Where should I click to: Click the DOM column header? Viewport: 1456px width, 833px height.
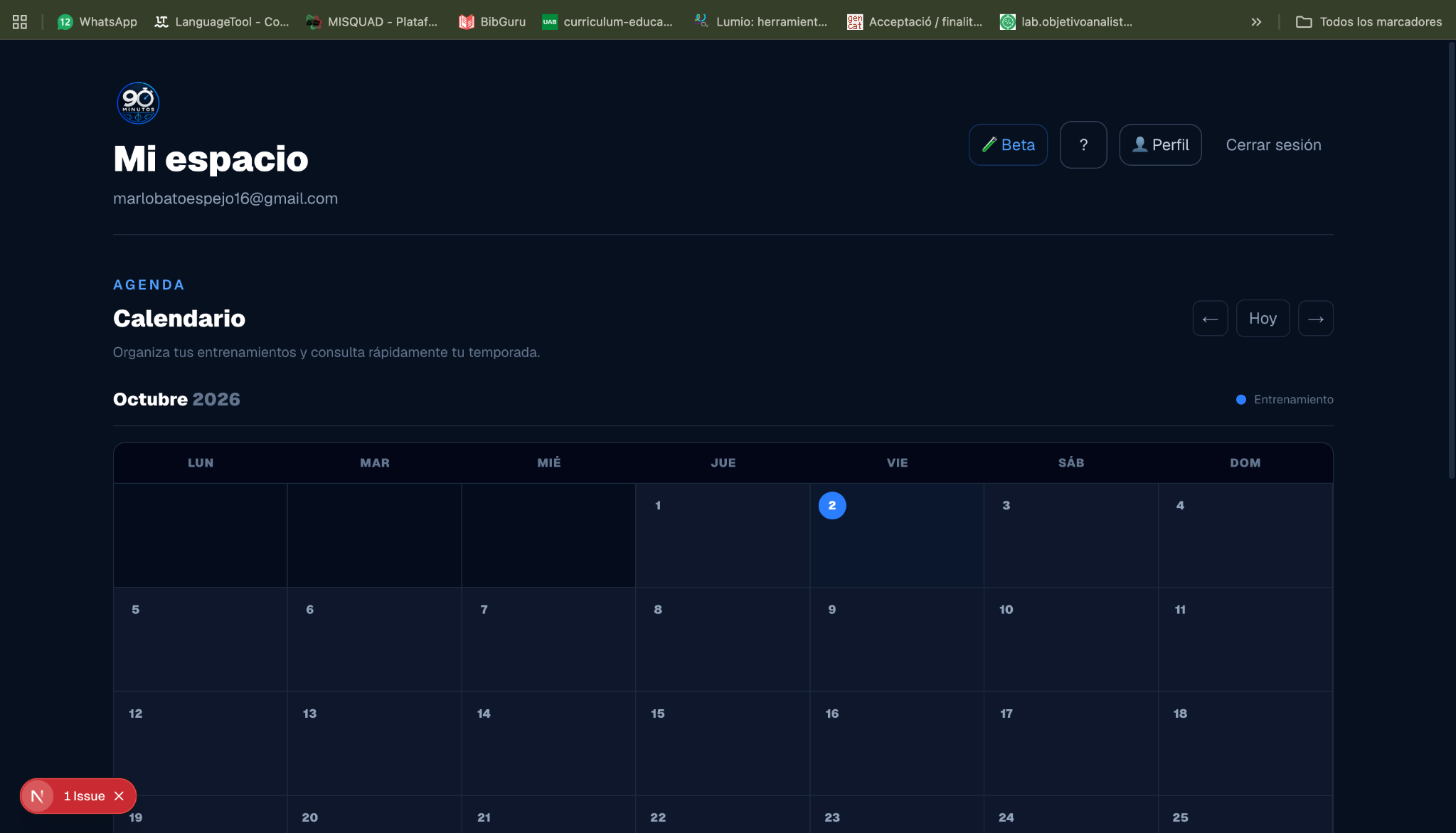[1245, 463]
